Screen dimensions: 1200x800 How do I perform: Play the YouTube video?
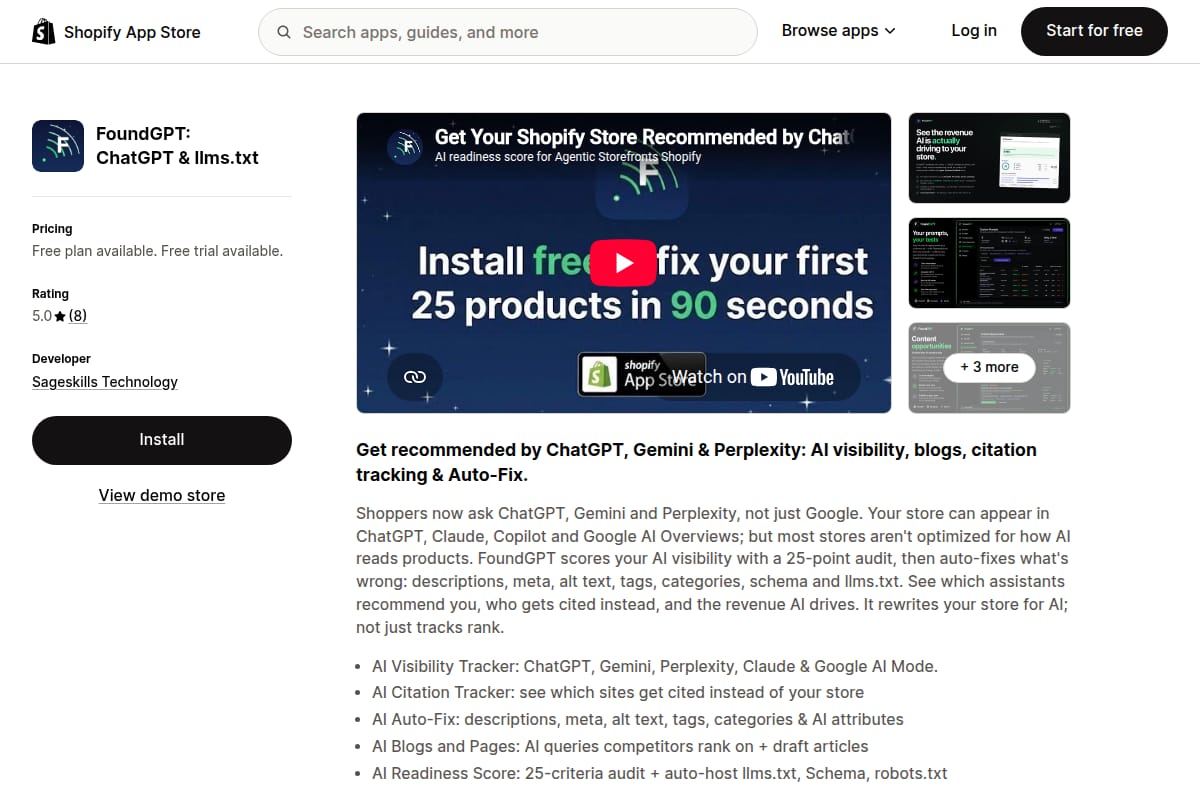pyautogui.click(x=624, y=263)
